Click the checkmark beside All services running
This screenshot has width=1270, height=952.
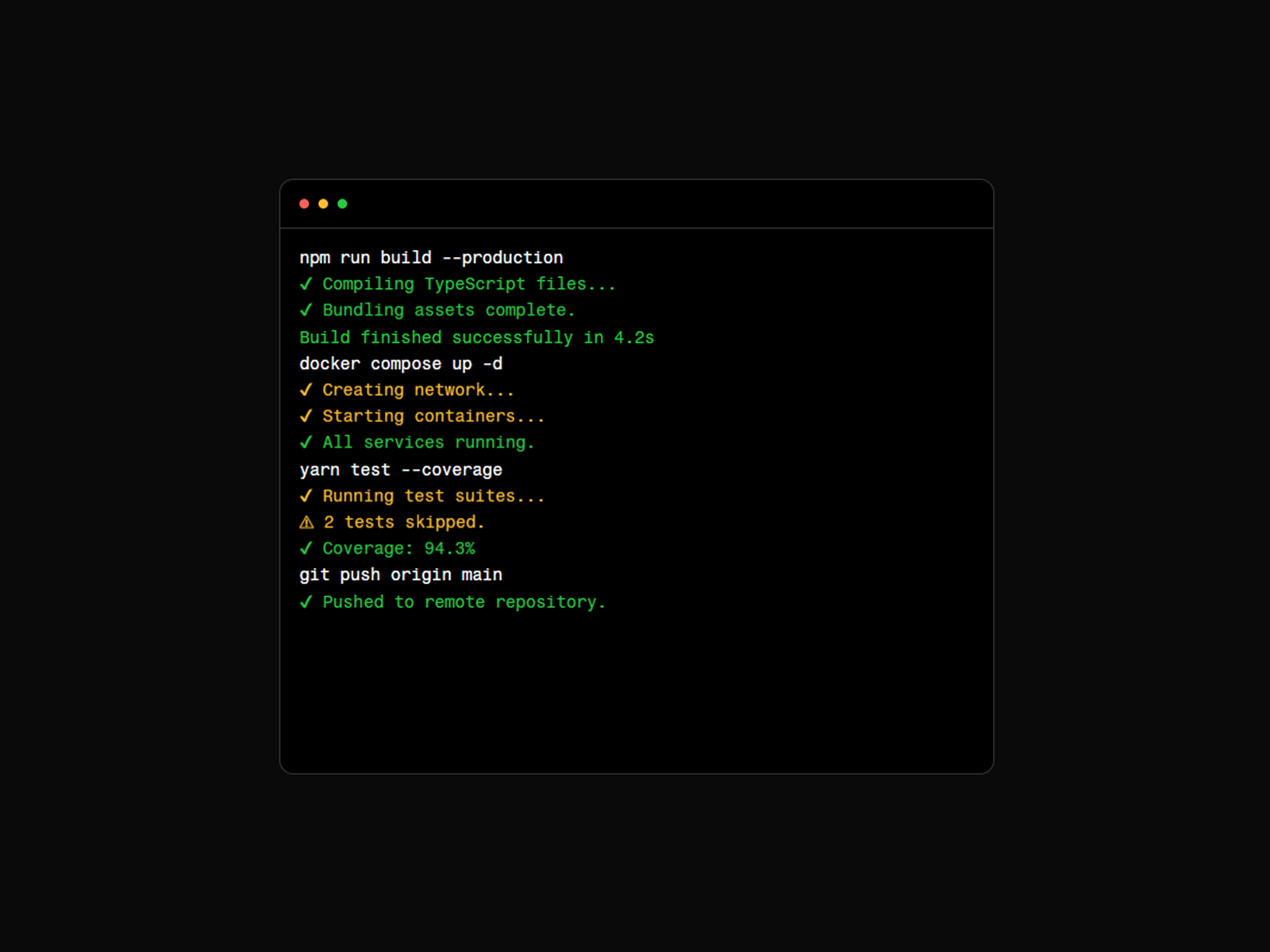[307, 442]
